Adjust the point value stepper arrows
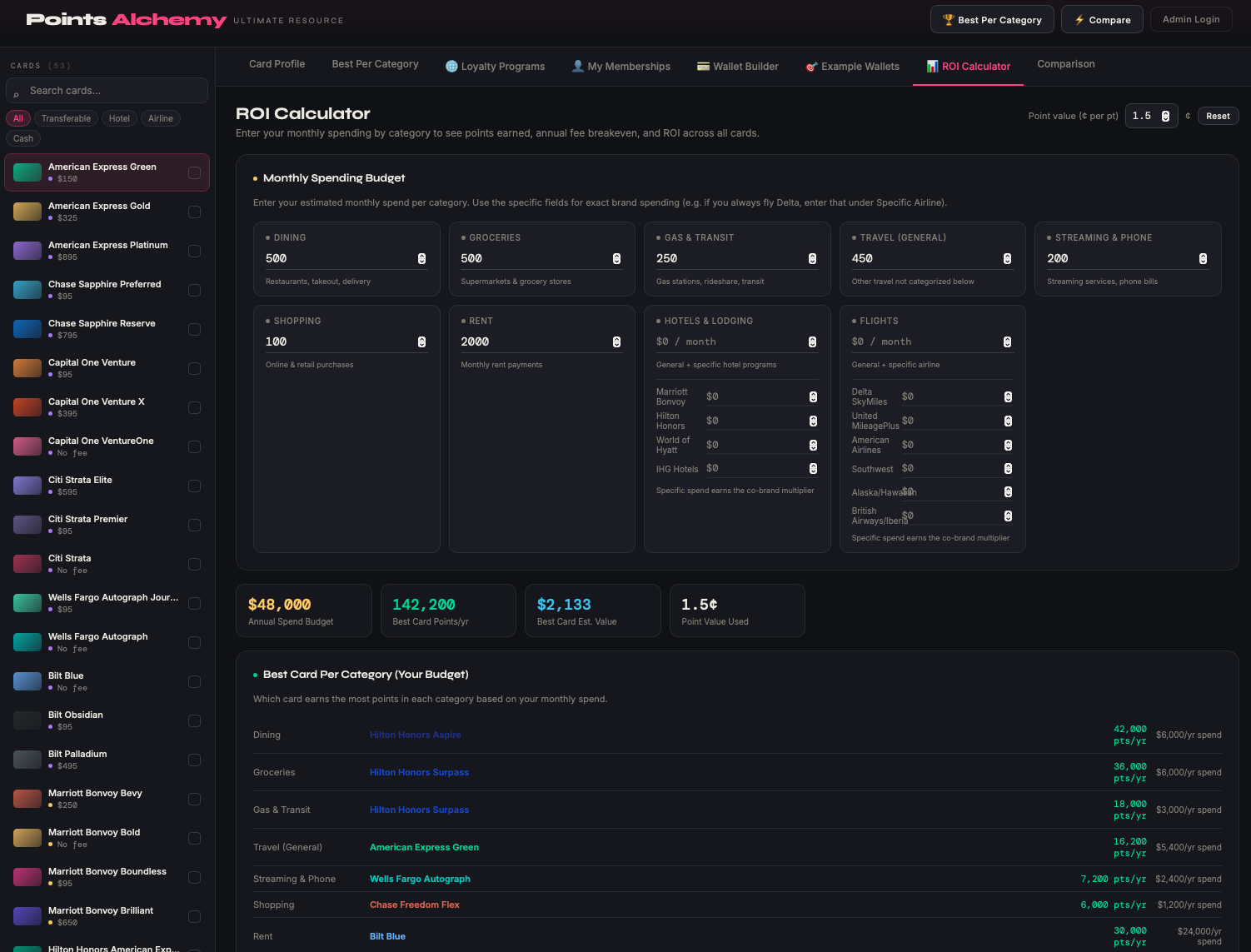The width and height of the screenshot is (1251, 952). (x=1165, y=116)
